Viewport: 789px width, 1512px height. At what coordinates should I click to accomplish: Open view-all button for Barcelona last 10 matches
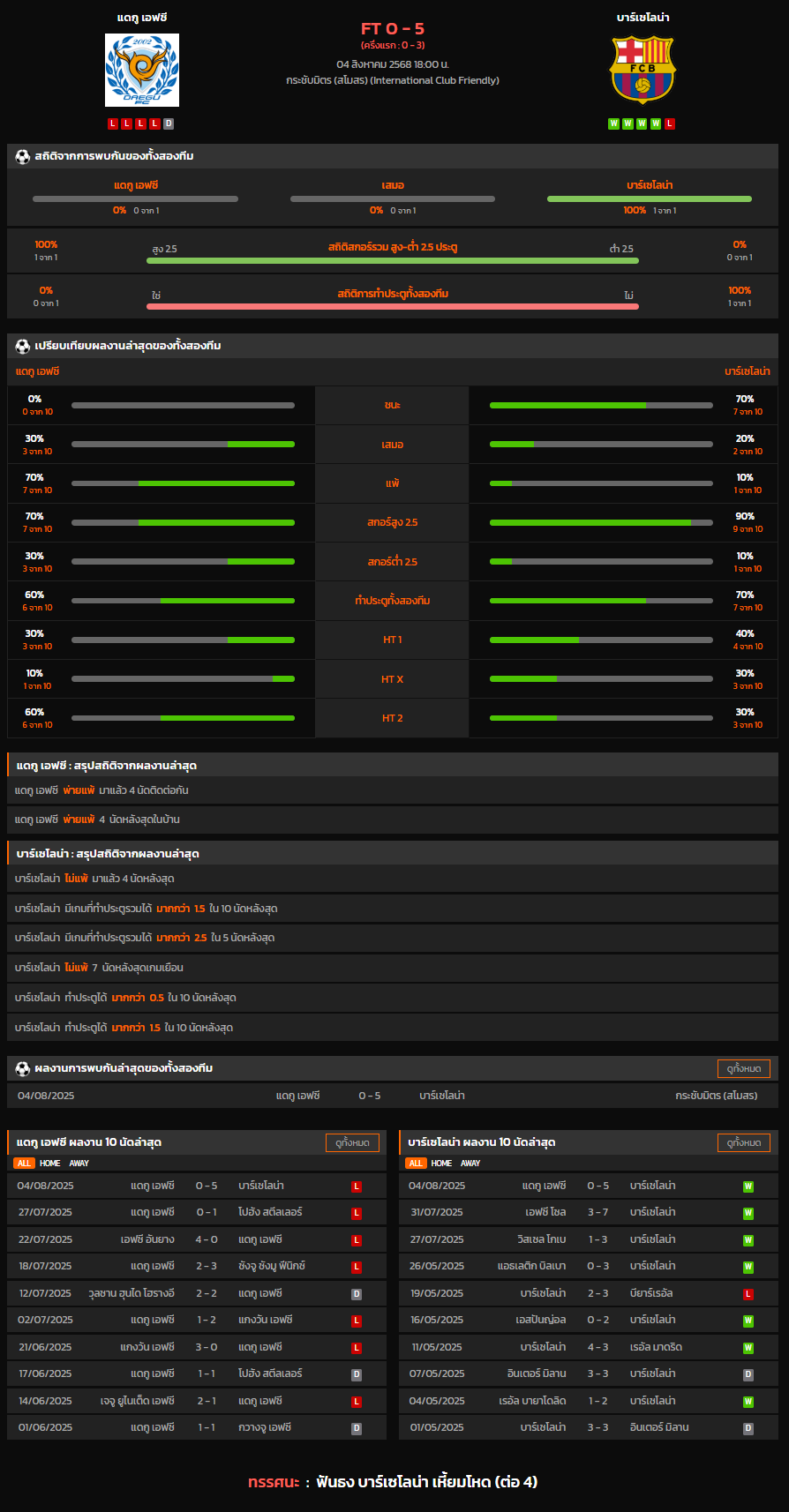click(743, 1142)
